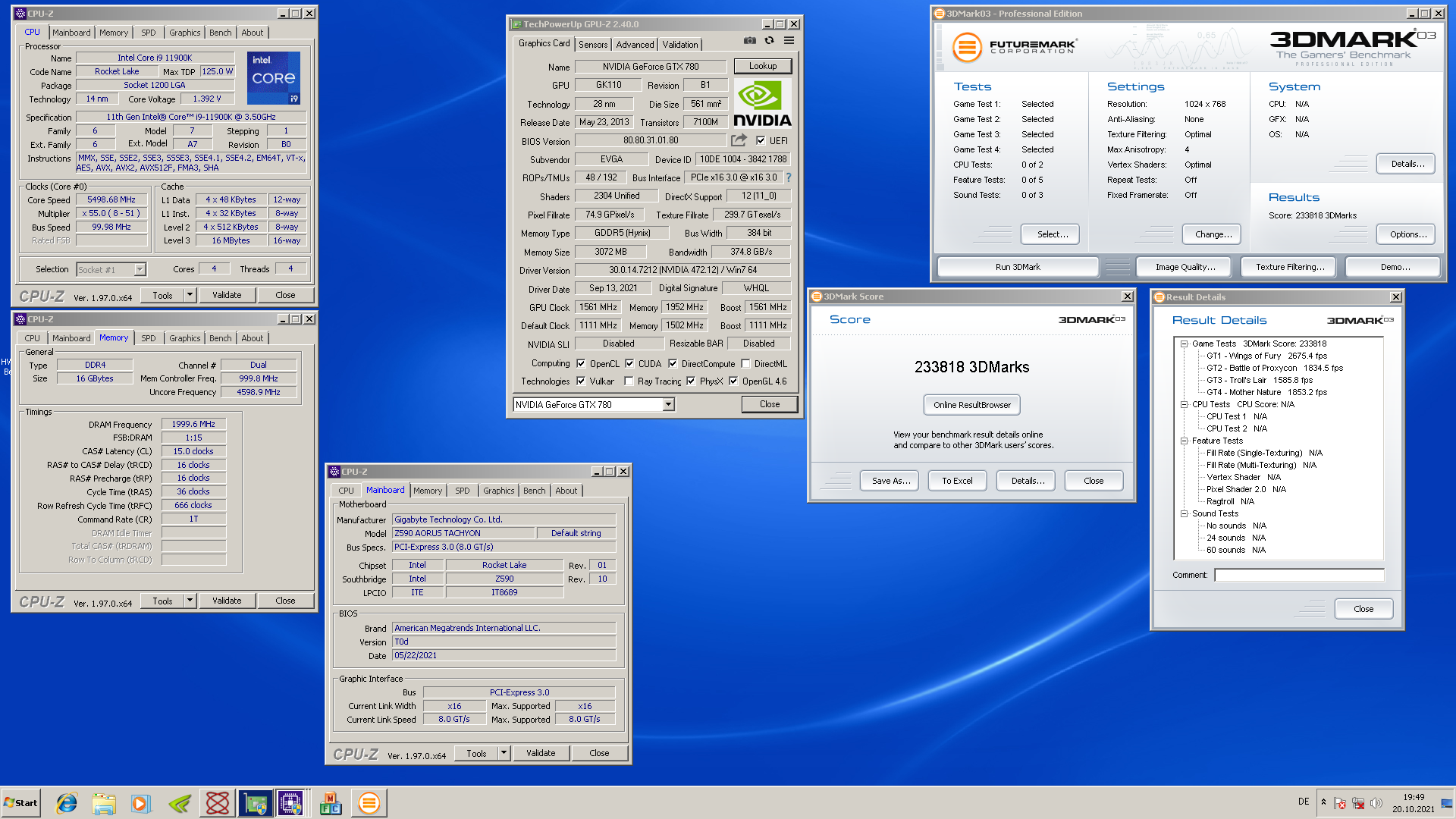
Task: Open Action Center flag in system tray
Action: (x=1340, y=803)
